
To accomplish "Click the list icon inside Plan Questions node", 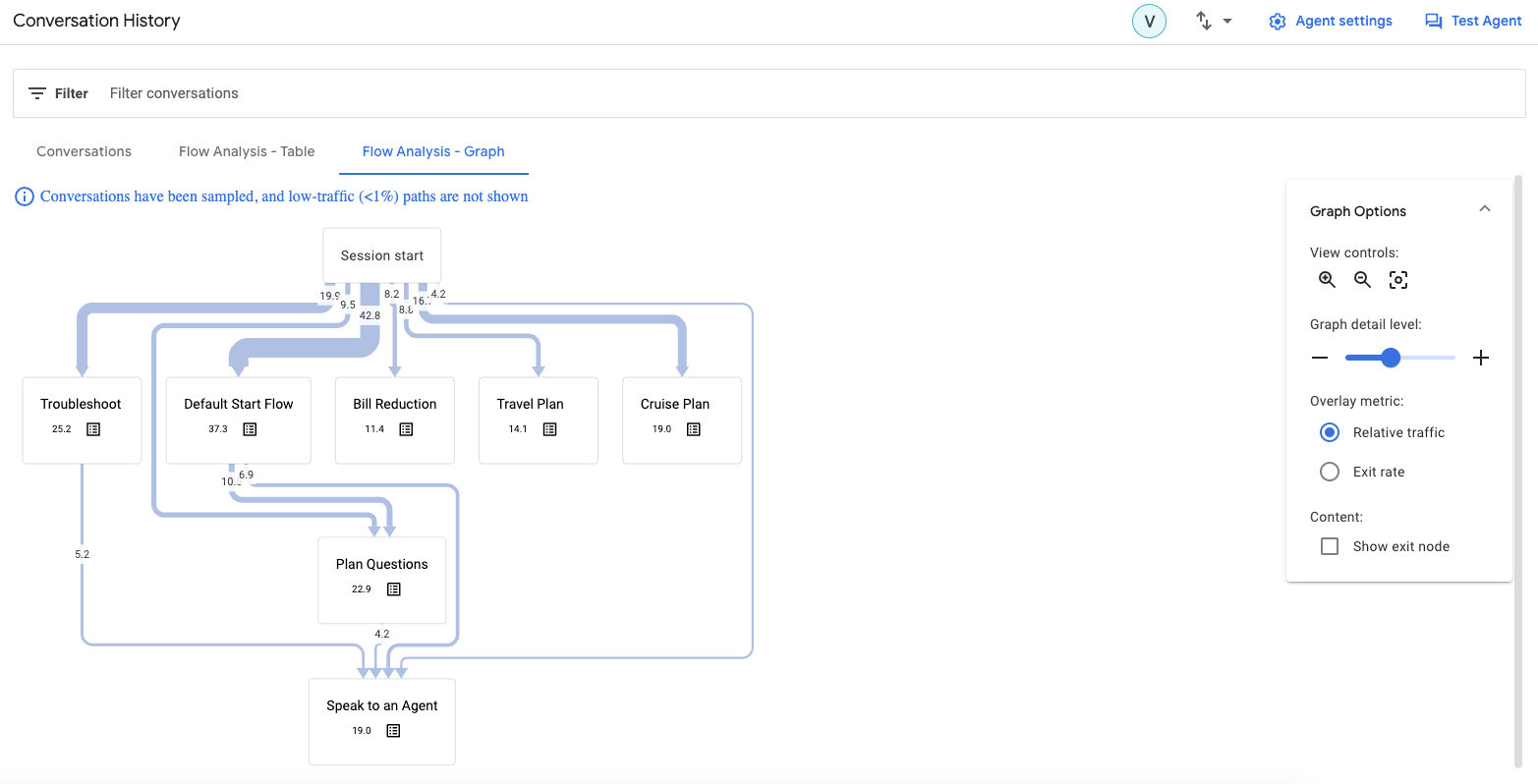I will coord(393,588).
